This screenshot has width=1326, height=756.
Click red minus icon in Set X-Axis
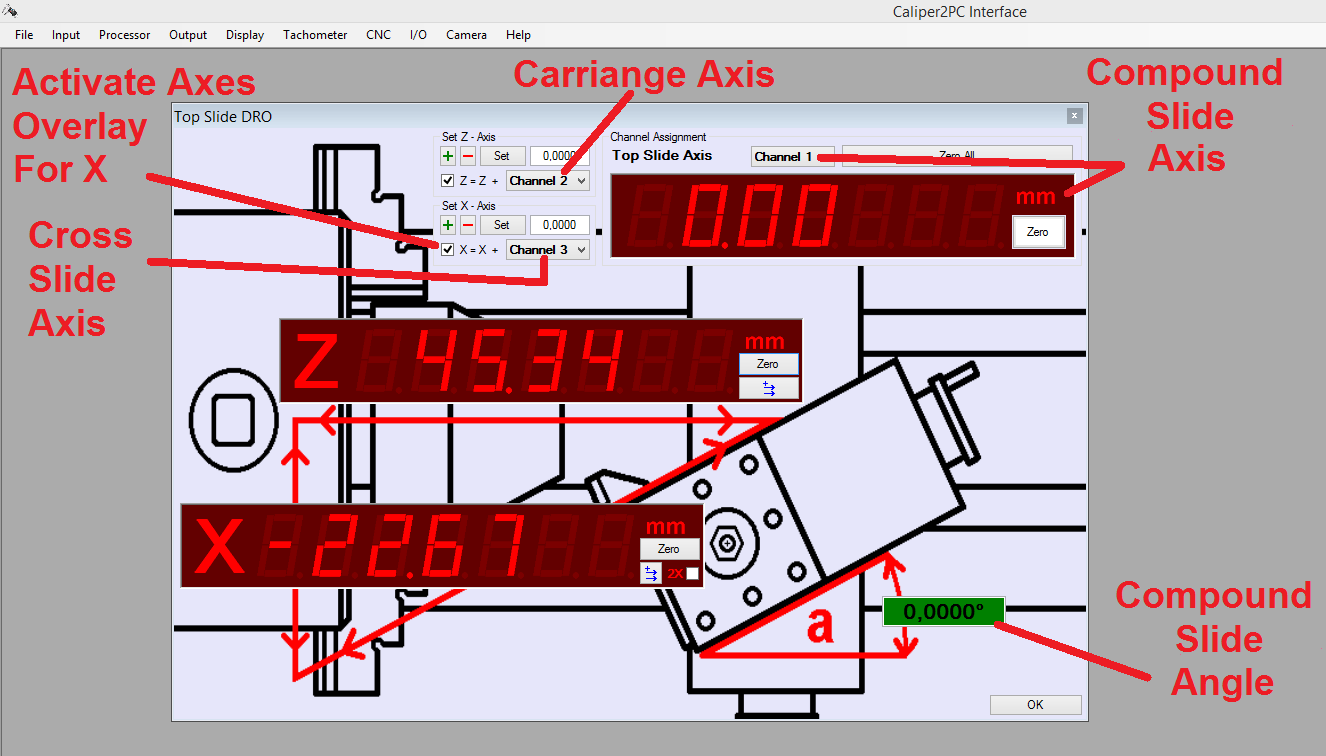coord(467,225)
